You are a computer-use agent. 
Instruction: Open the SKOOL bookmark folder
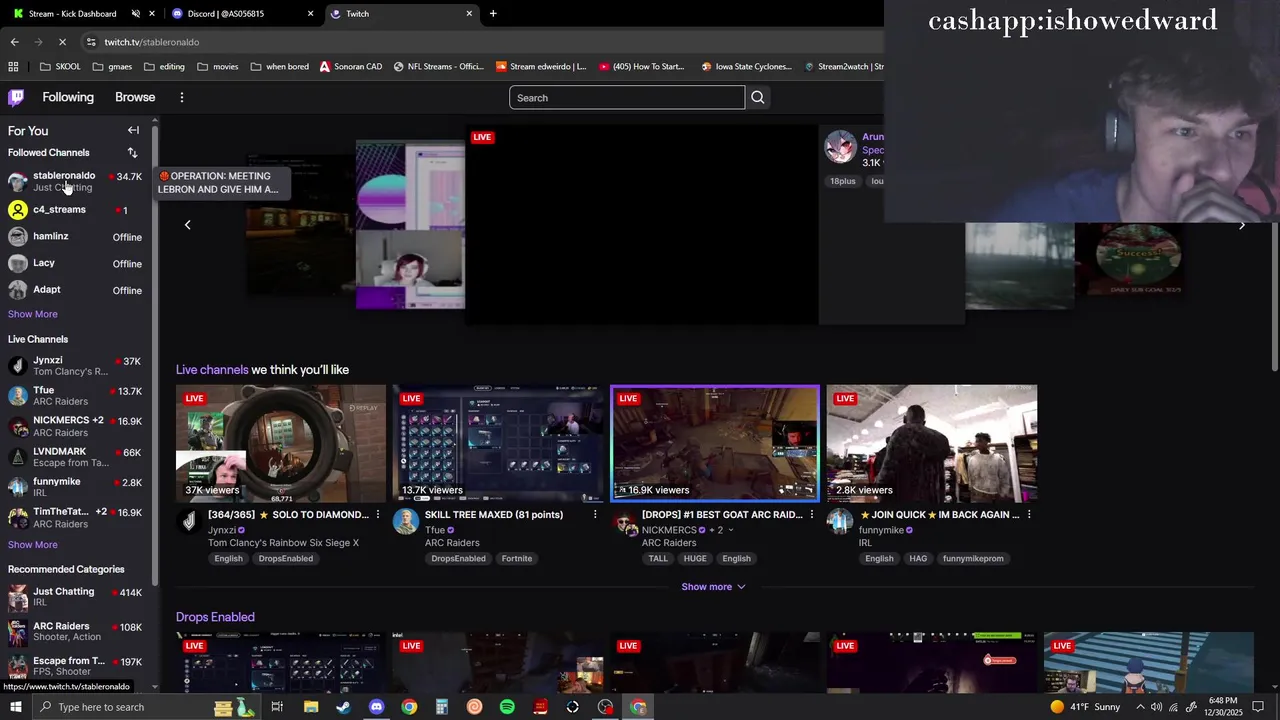(x=61, y=66)
